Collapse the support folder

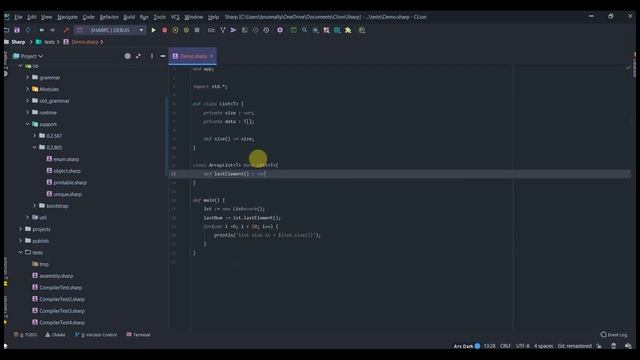coord(27,124)
